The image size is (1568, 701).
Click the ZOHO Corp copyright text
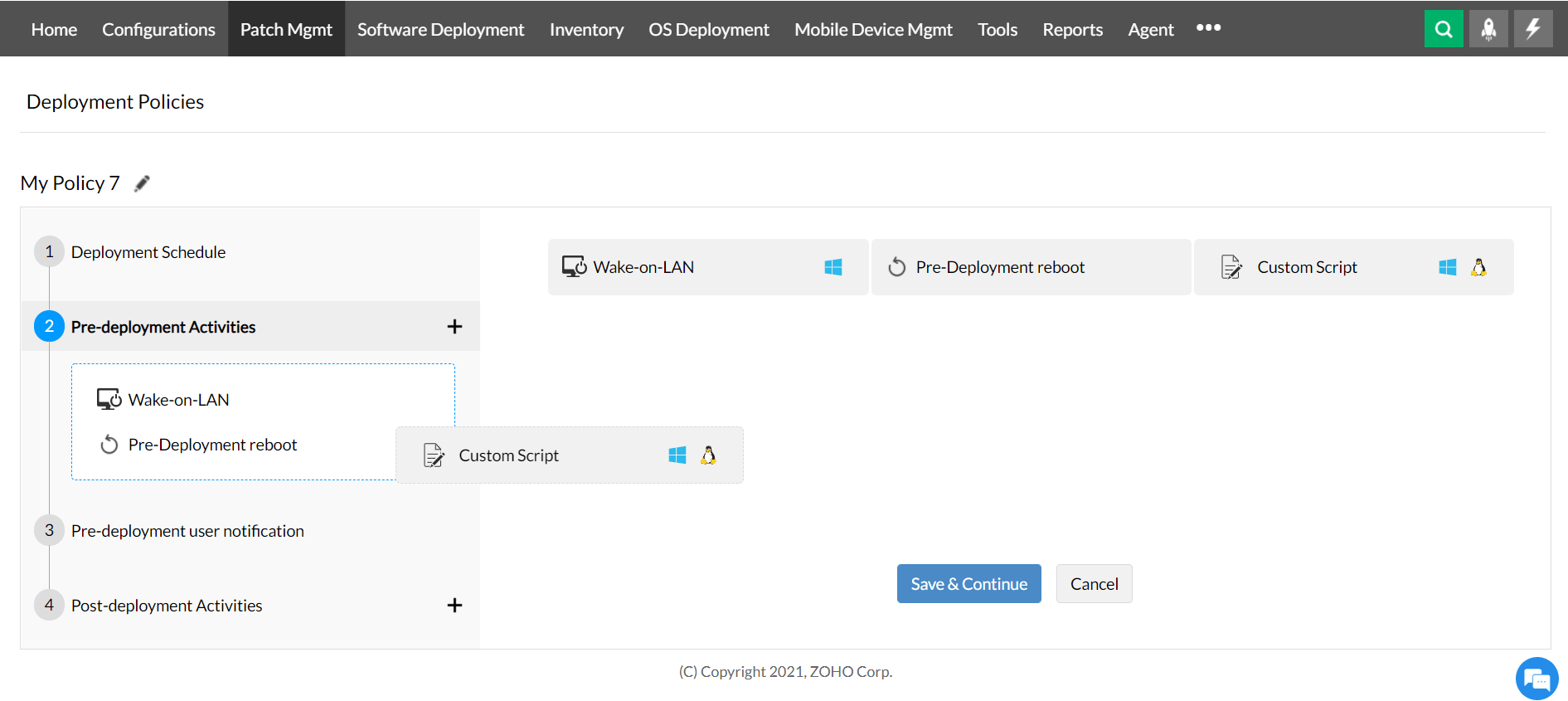[x=785, y=672]
